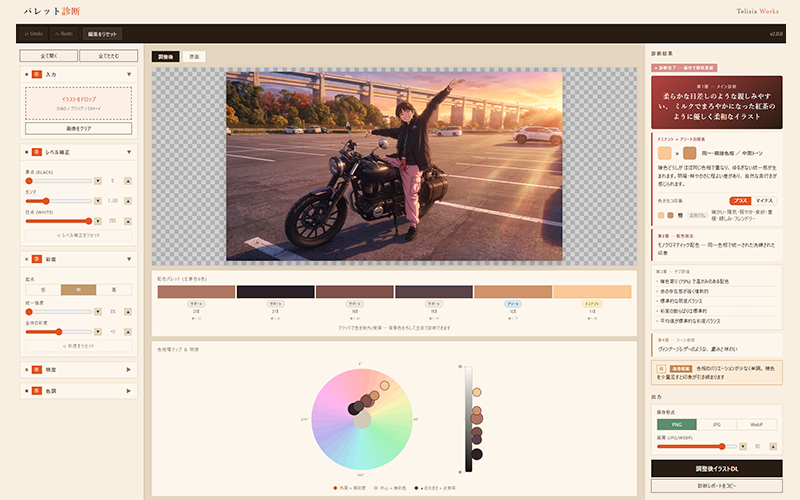Click the orange-tan accent palette swatch
800x500 pixels.
tap(513, 292)
